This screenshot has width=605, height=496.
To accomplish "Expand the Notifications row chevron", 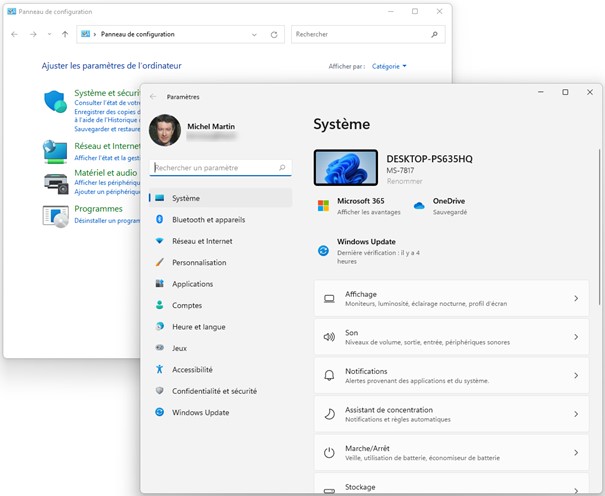I will (575, 376).
